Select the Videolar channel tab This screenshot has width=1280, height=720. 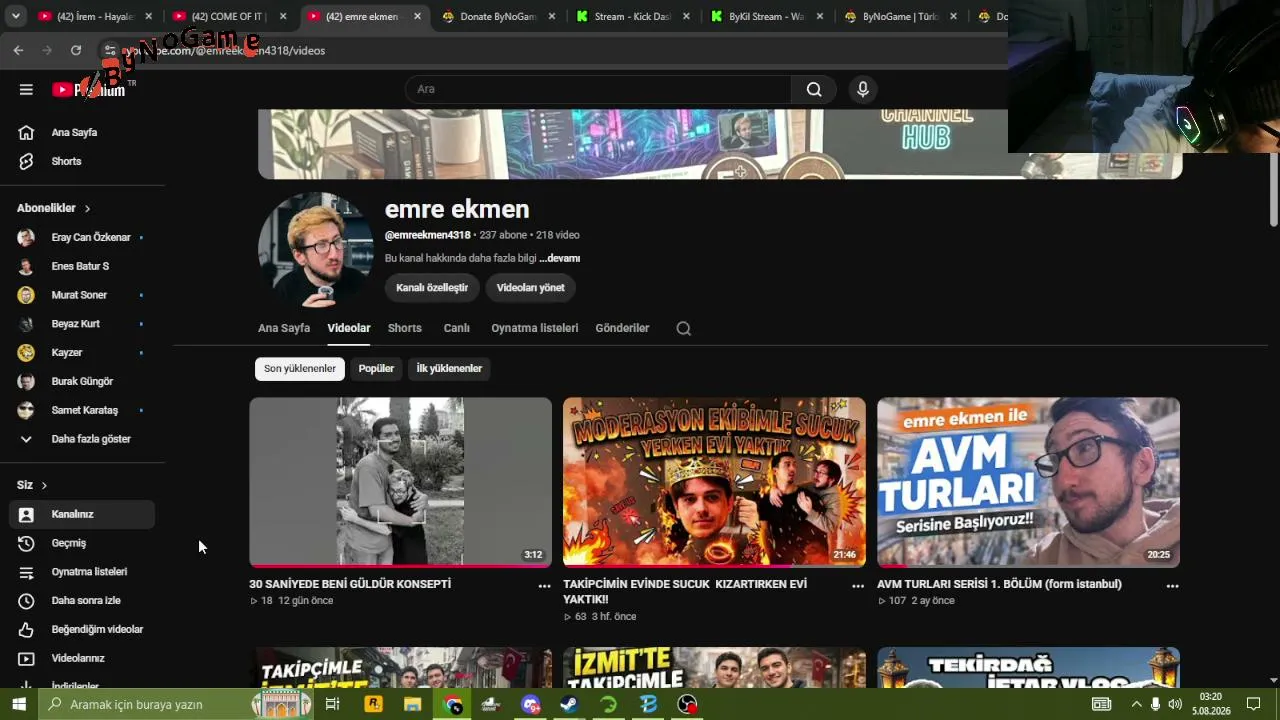coord(349,328)
